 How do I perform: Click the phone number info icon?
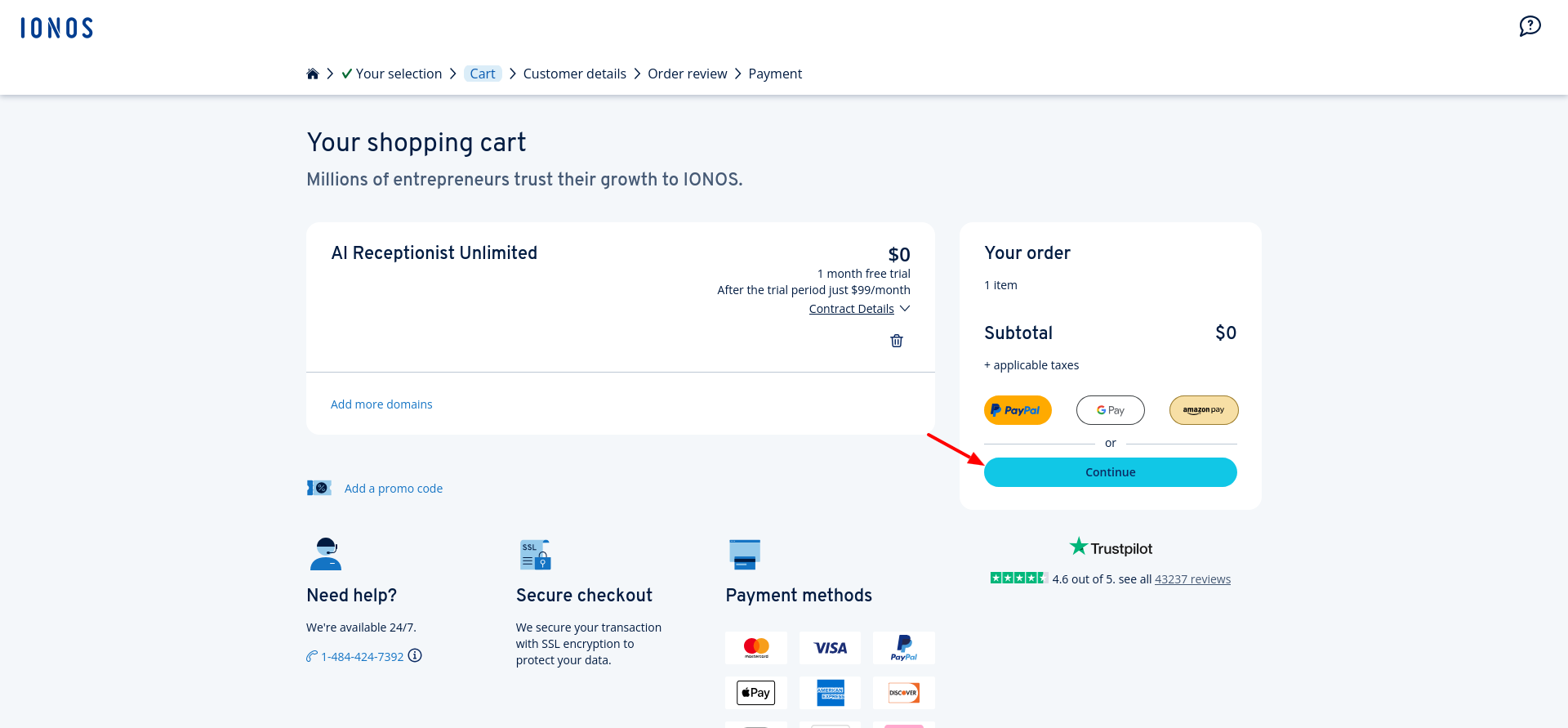(x=415, y=655)
